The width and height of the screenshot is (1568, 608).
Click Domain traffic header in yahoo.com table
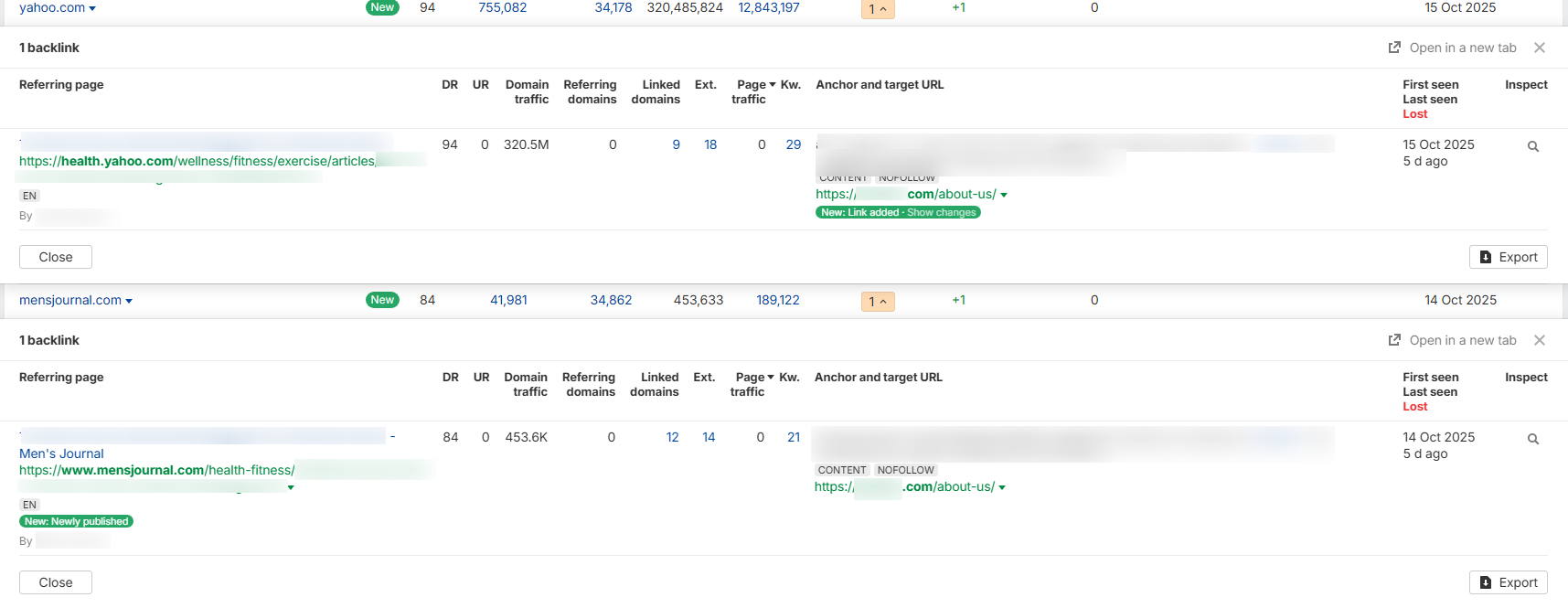pyautogui.click(x=528, y=91)
